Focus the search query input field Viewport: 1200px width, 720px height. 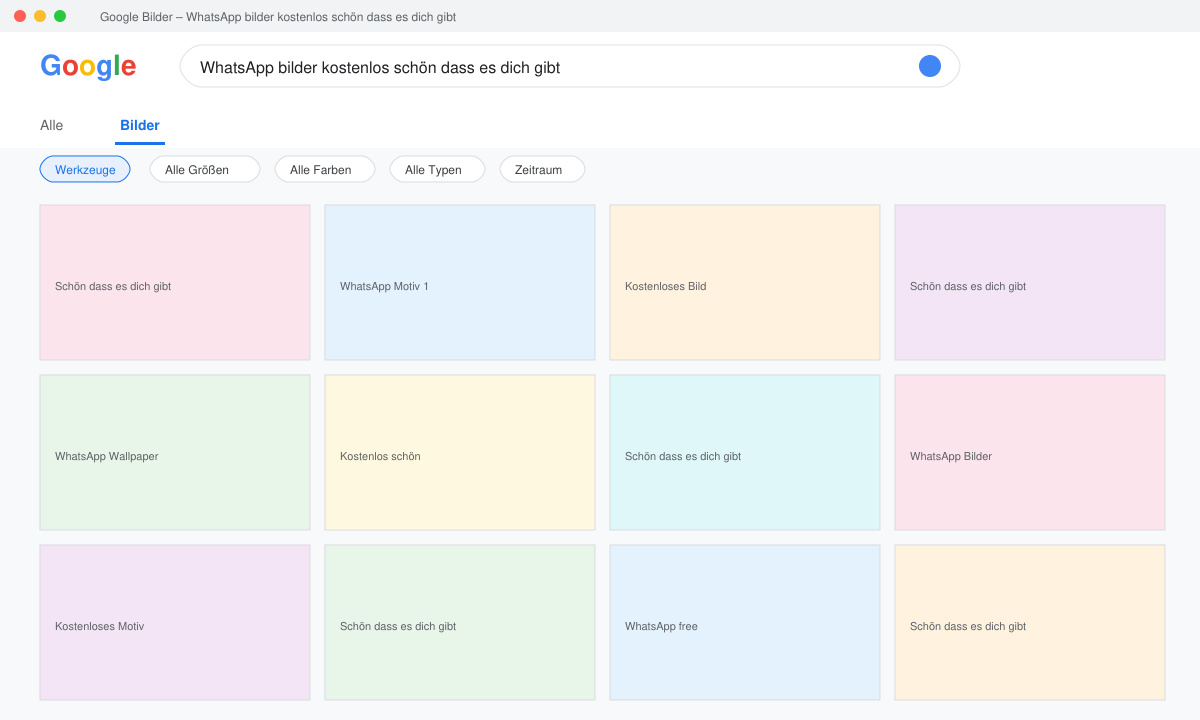570,66
